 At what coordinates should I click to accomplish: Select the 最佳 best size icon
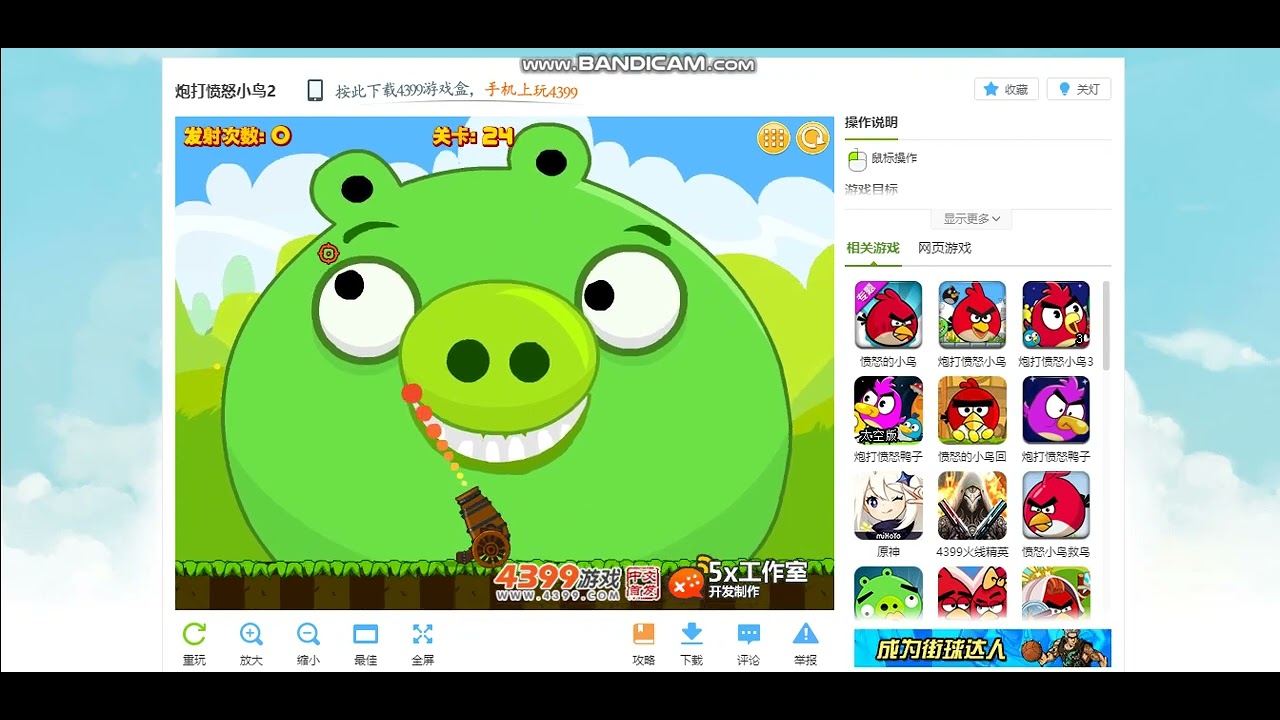click(366, 633)
